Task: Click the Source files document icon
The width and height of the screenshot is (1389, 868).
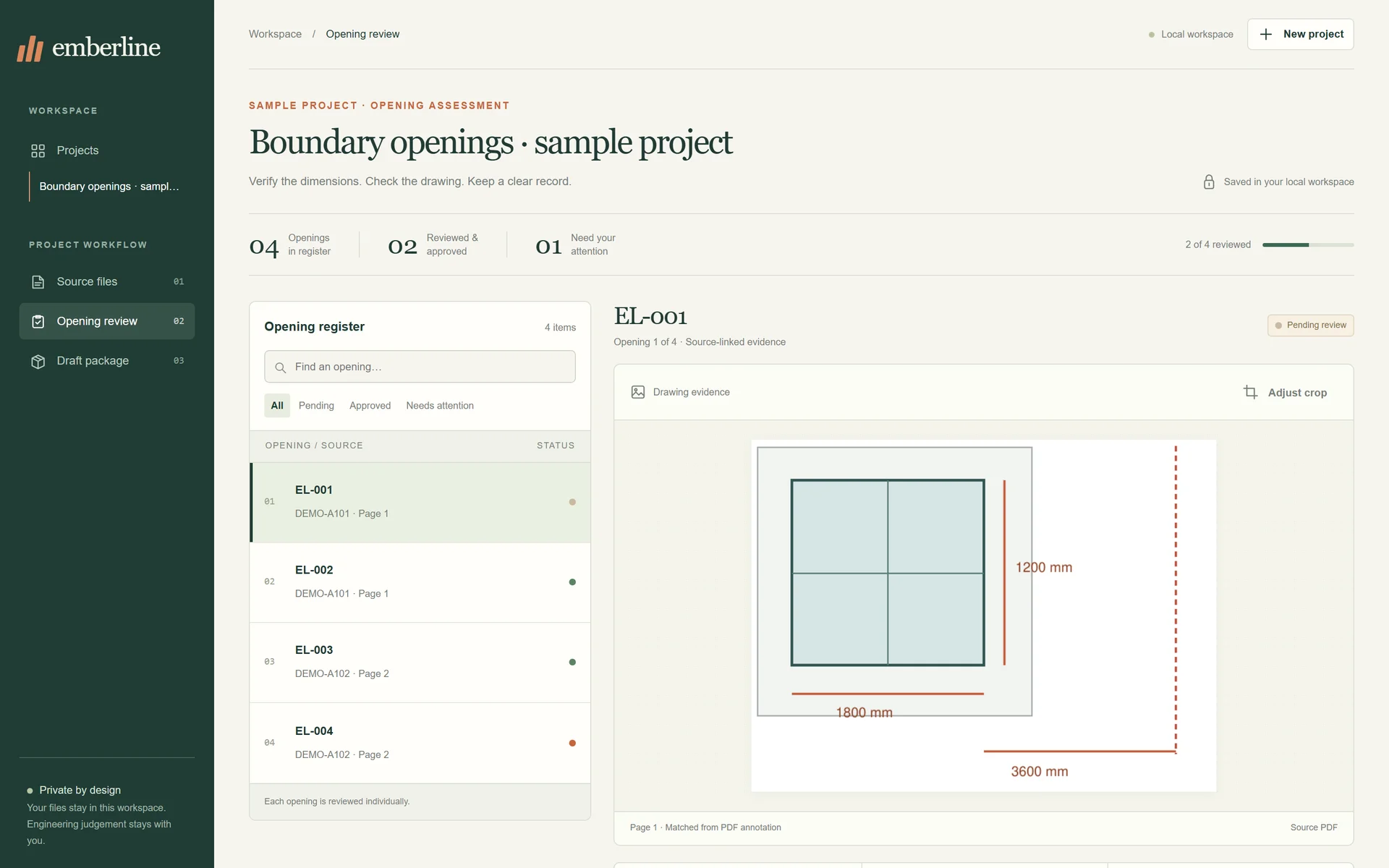Action: (38, 282)
